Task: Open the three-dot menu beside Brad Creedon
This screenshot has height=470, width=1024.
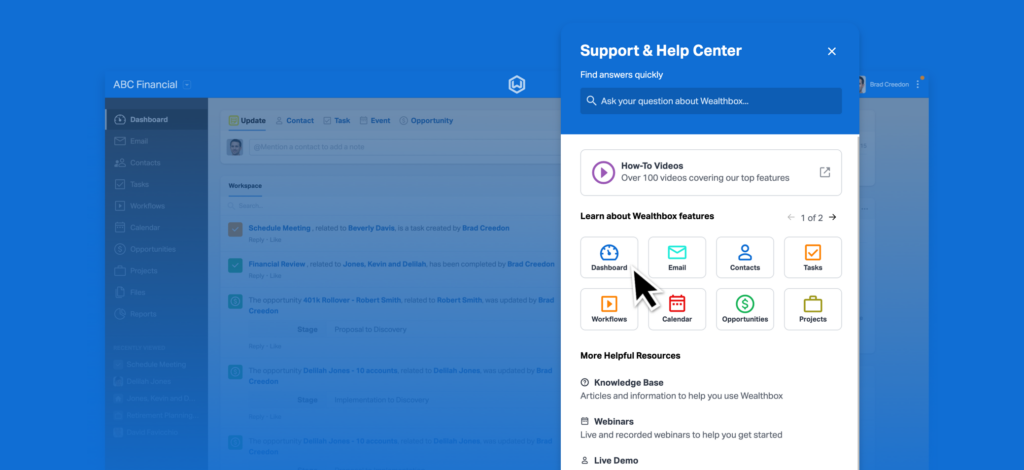Action: pyautogui.click(x=918, y=85)
